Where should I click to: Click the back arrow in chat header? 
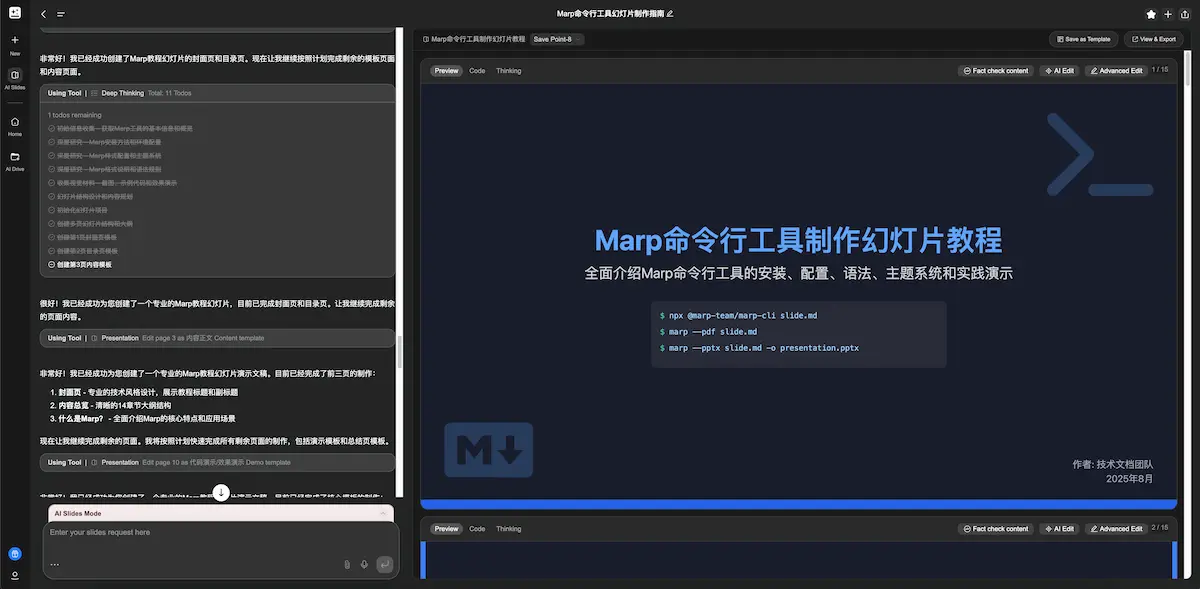click(x=44, y=14)
